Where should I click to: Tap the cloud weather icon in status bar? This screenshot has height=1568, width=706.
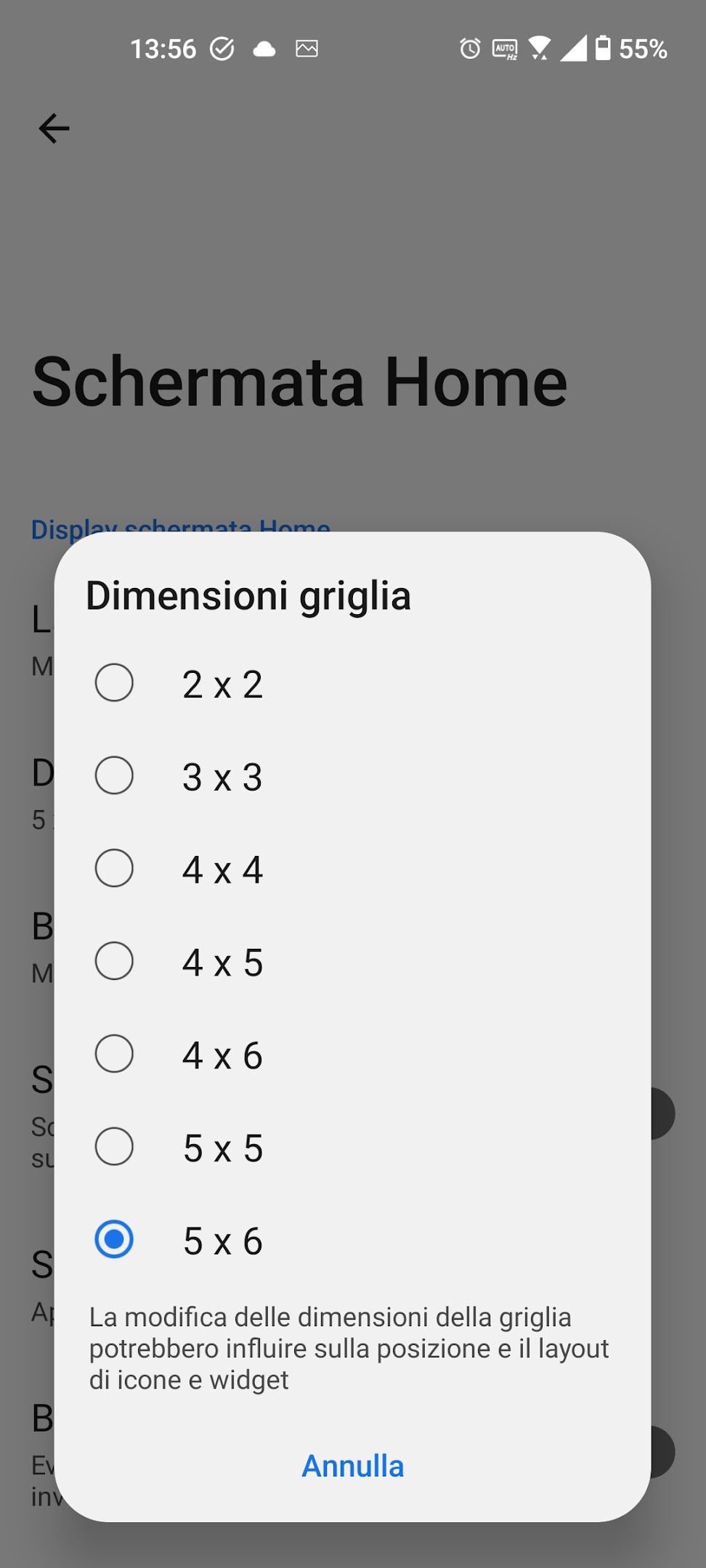264,48
